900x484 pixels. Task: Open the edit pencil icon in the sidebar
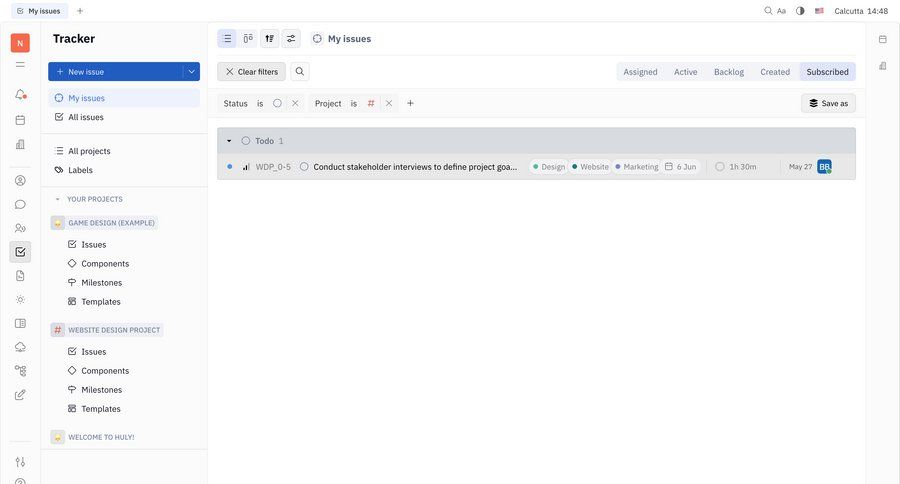(x=20, y=395)
